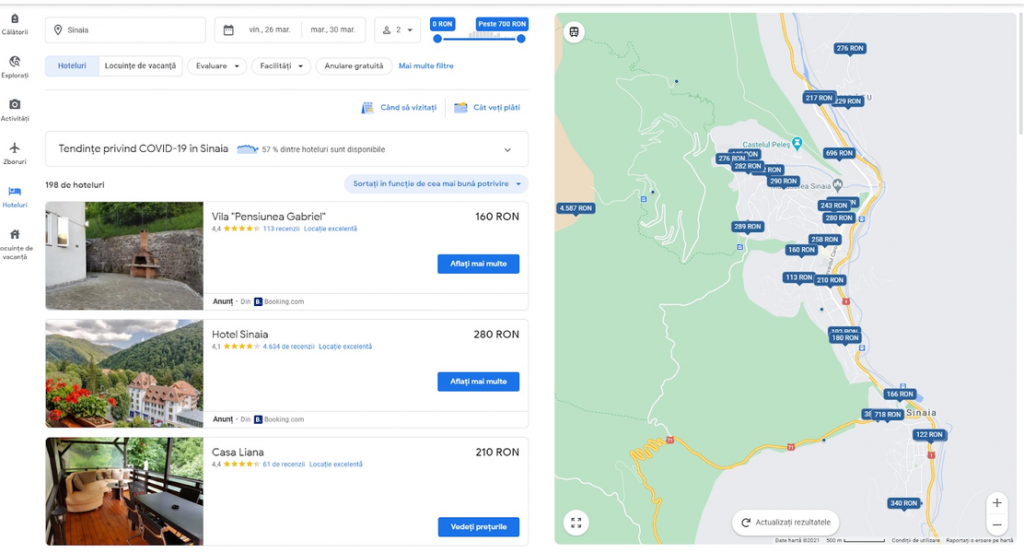Switch to the Când să vizitați tab
Image resolution: width=1024 pixels, height=553 pixels.
(399, 107)
